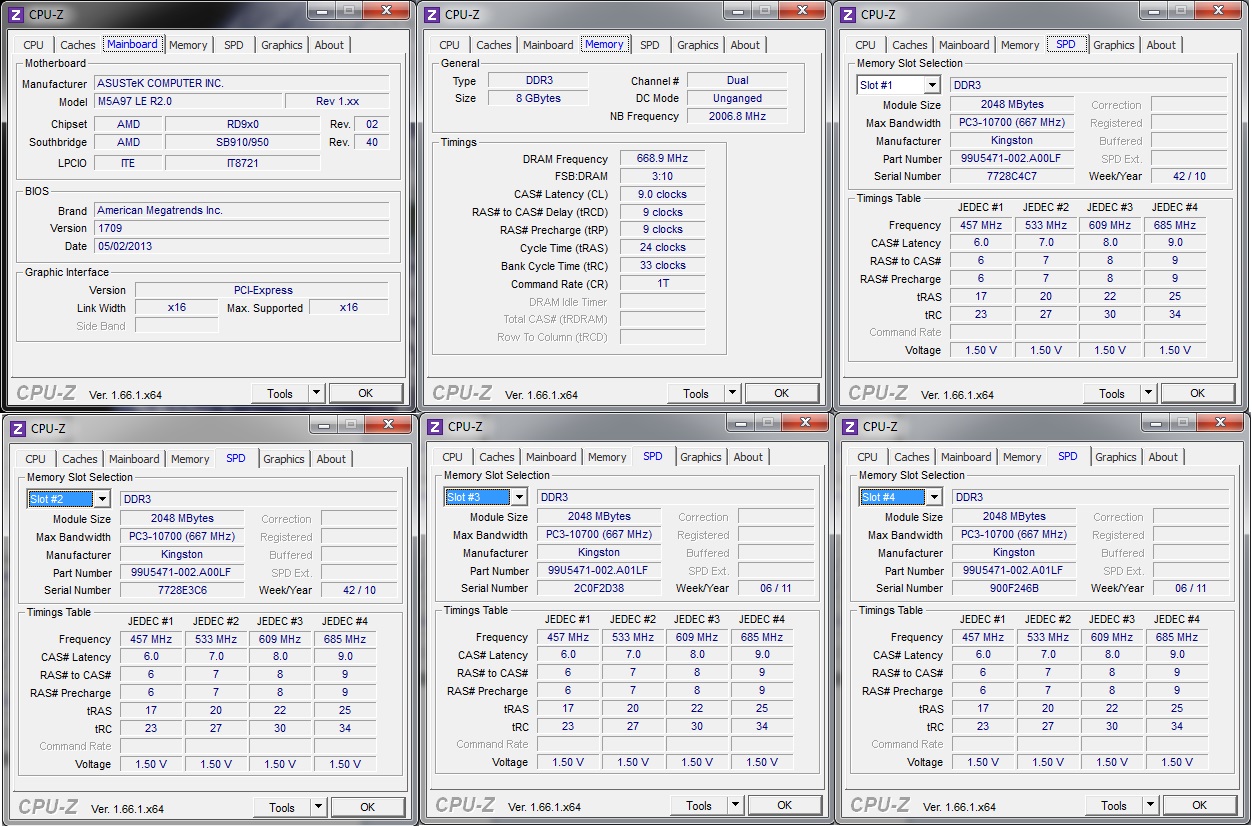Image resolution: width=1252 pixels, height=826 pixels.
Task: Expand the Tools arrow in the Slot #2 window
Action: coord(319,807)
